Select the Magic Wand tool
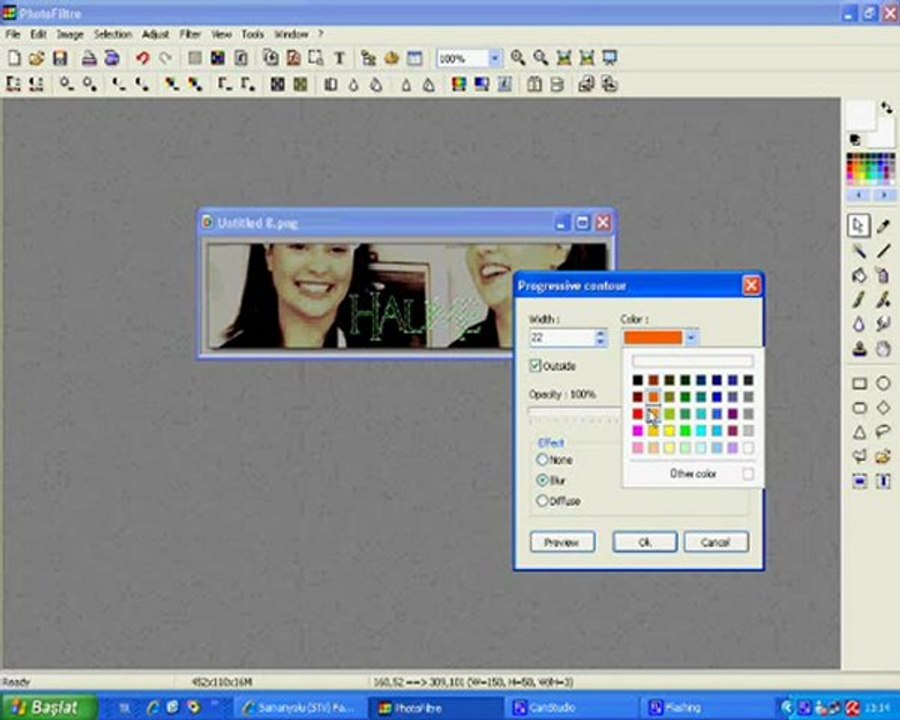 859,251
